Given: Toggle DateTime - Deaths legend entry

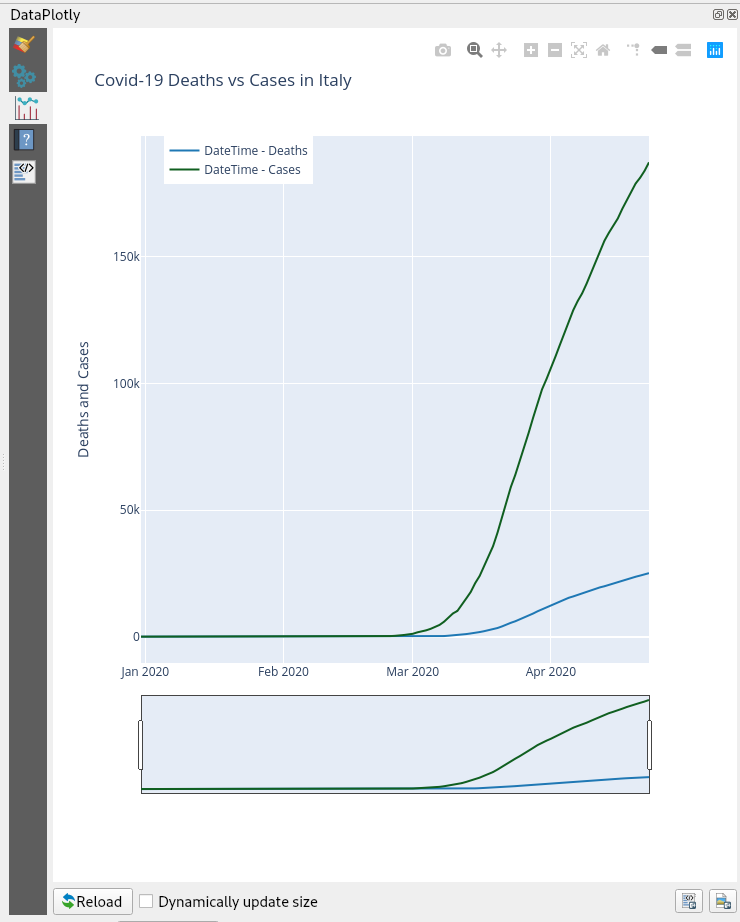Looking at the screenshot, I should click(x=239, y=151).
